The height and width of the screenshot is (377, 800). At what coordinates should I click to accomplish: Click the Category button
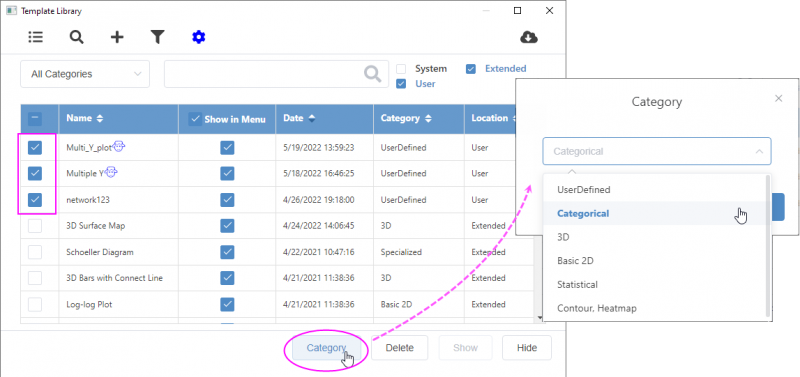point(326,348)
